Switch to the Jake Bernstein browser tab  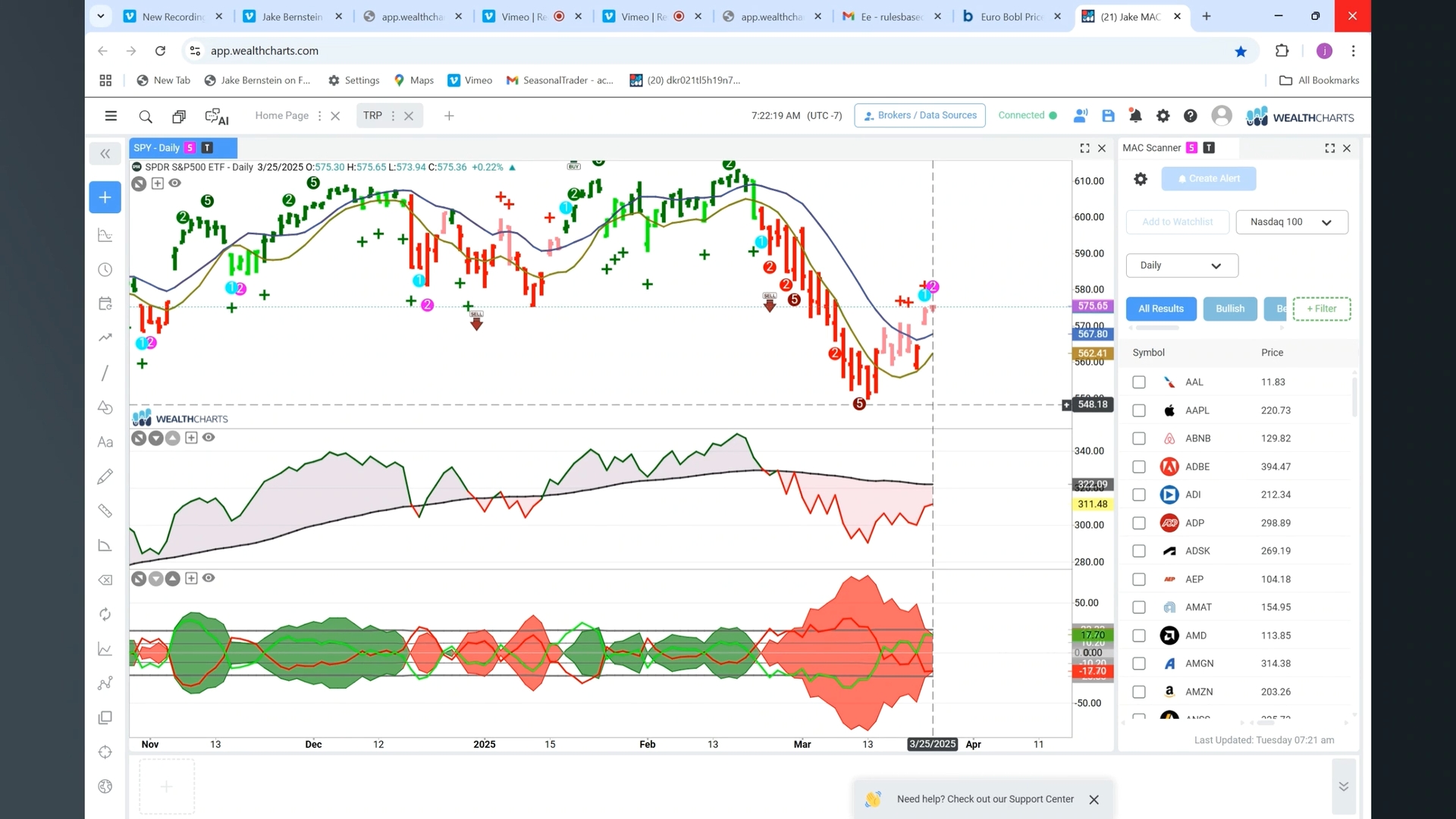[x=292, y=16]
